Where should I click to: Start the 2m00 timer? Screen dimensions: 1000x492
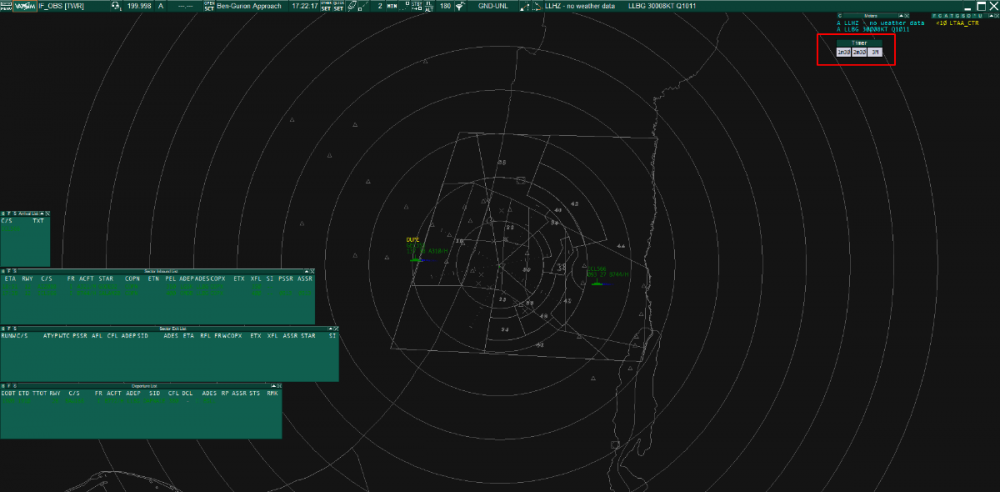pyautogui.click(x=859, y=52)
